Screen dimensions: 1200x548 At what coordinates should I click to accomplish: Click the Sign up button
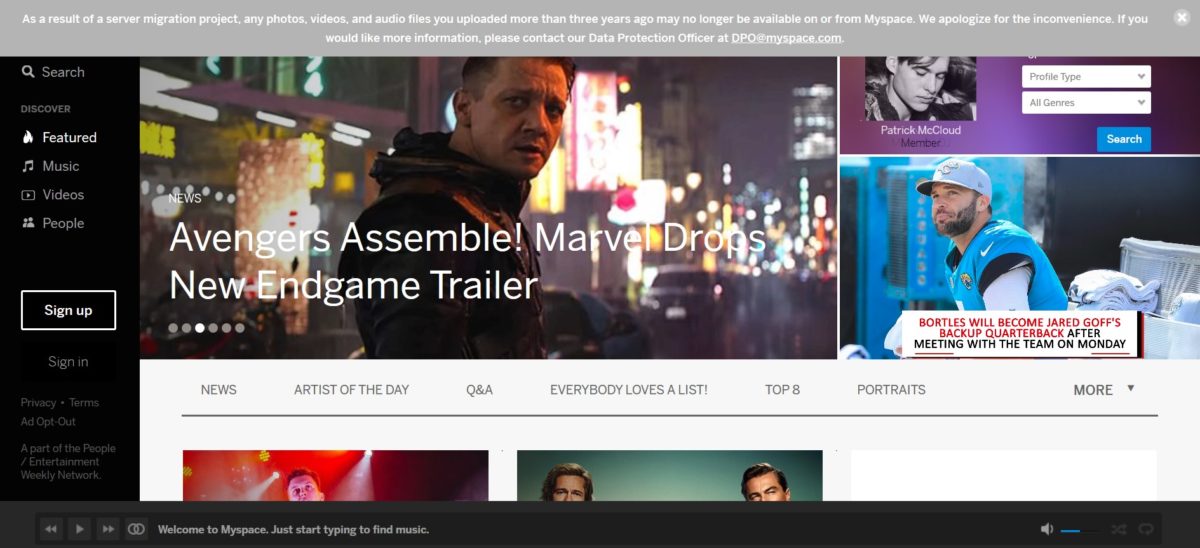pos(68,310)
